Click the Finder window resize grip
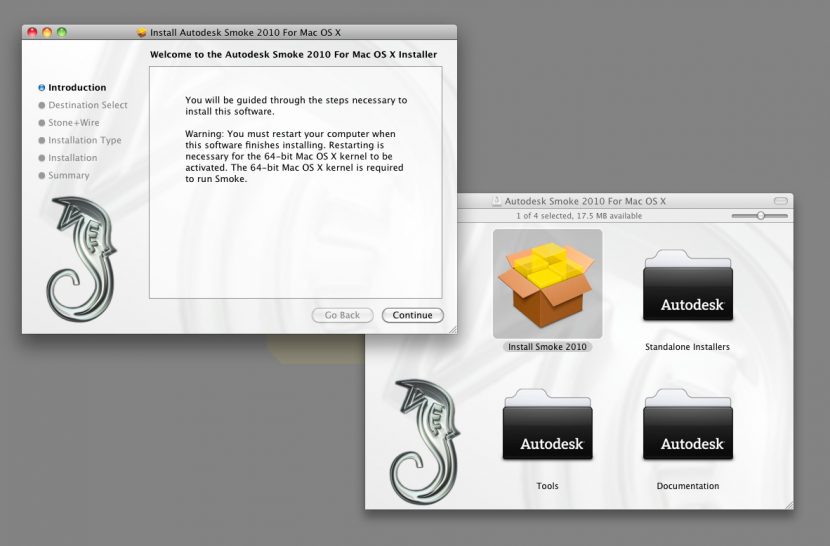 (x=789, y=505)
